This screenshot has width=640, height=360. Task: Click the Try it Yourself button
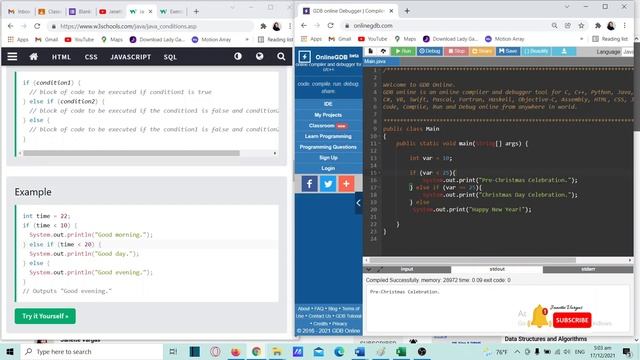(45, 316)
